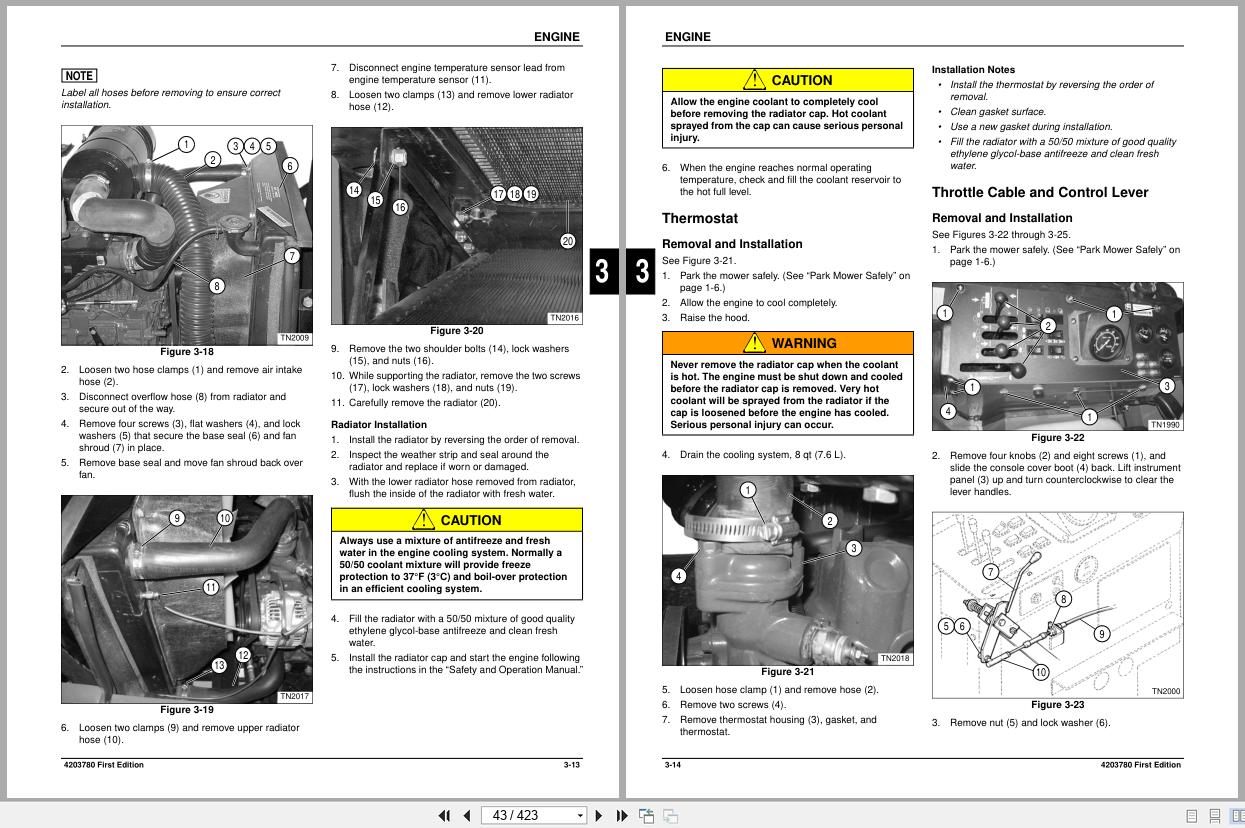Go to the first page
1245x828 pixels.
tap(445, 816)
